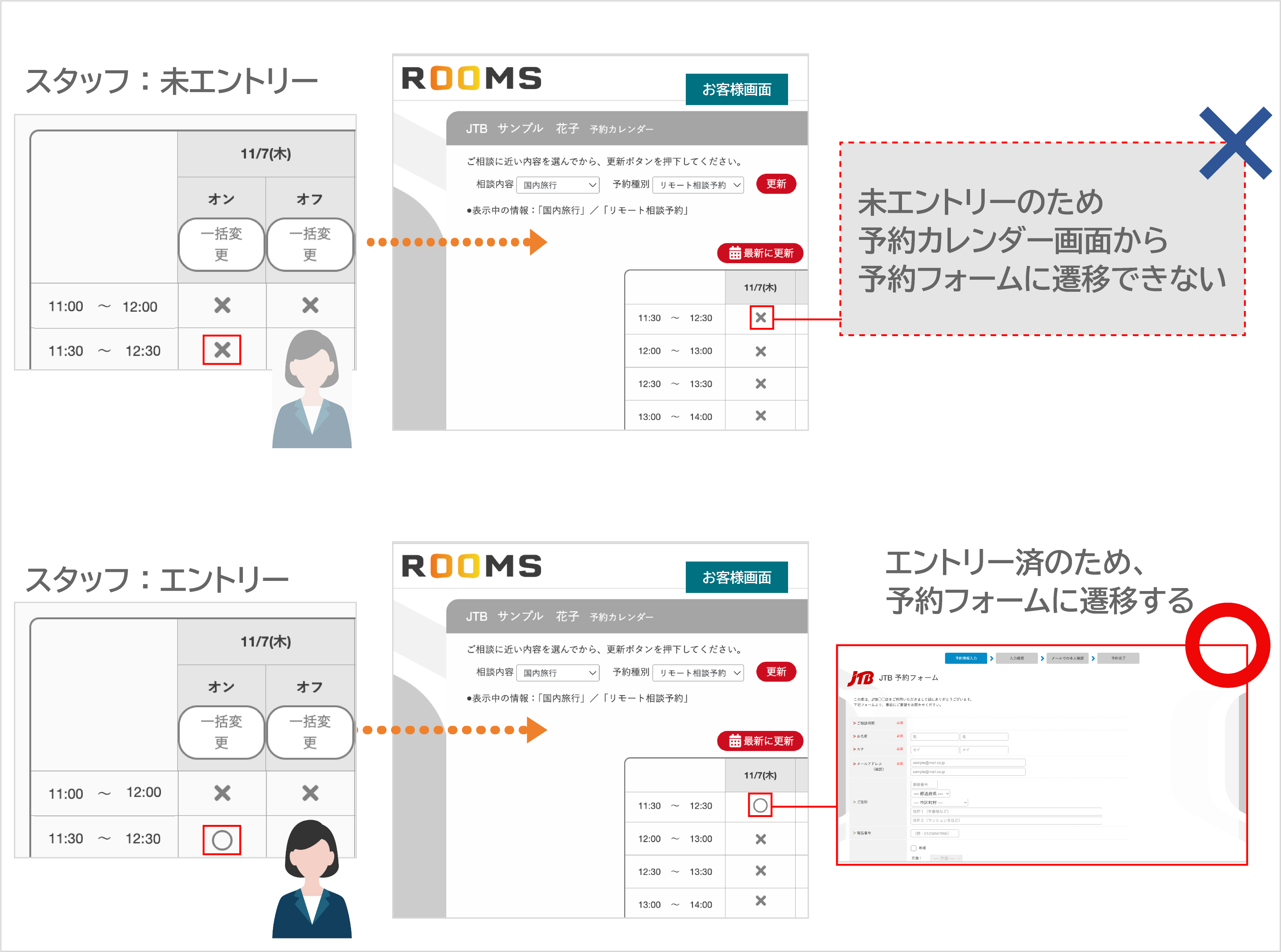
Task: Enable the 地域 checkbox on the JTB form
Action: [914, 848]
